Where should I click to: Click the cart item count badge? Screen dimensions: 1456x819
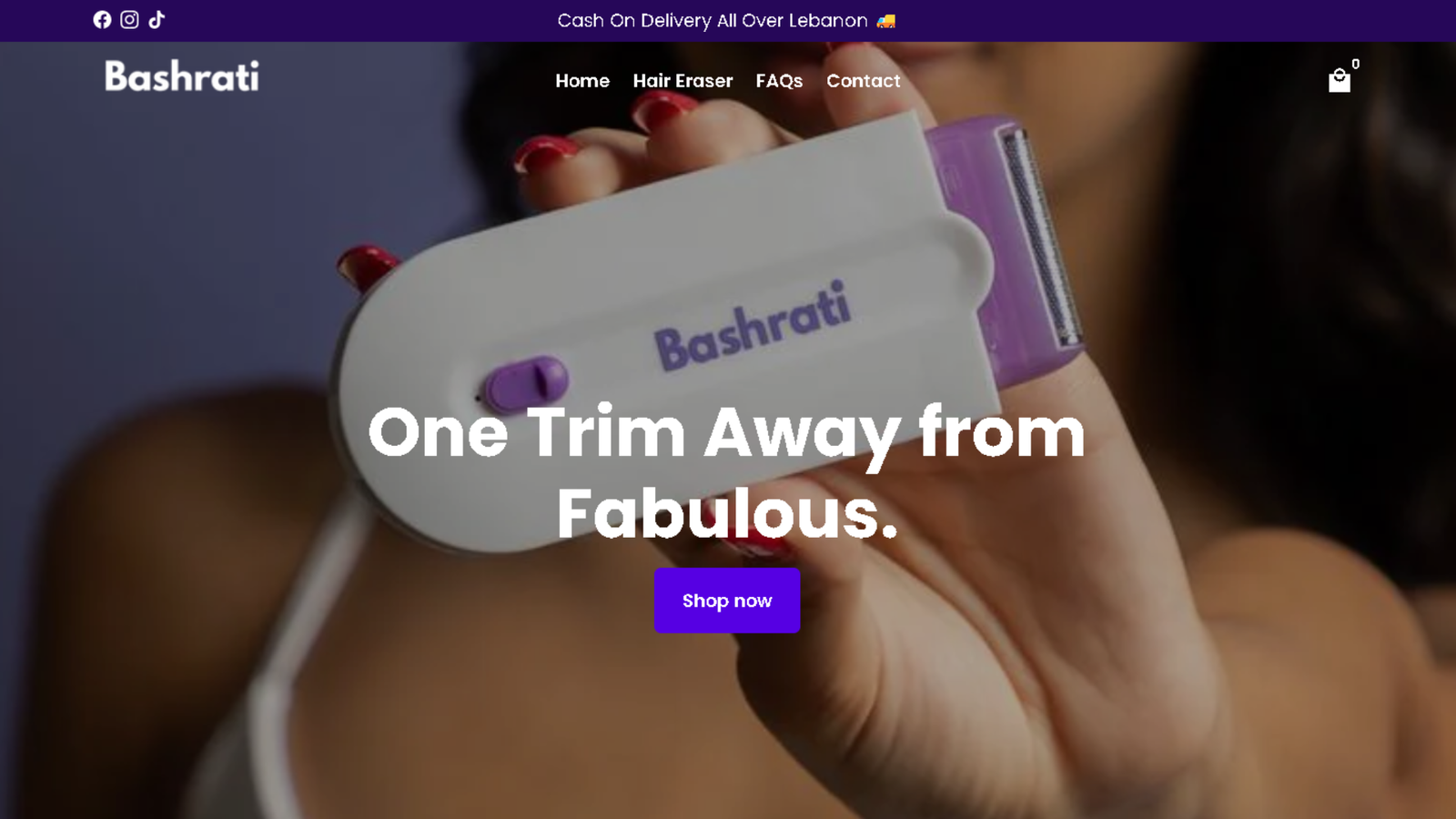coord(1356,64)
